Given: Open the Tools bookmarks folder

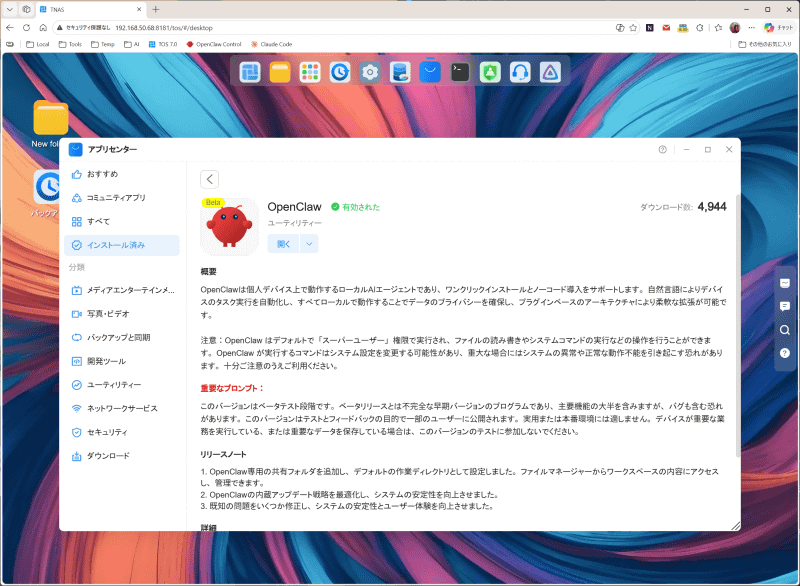Looking at the screenshot, I should 70,44.
